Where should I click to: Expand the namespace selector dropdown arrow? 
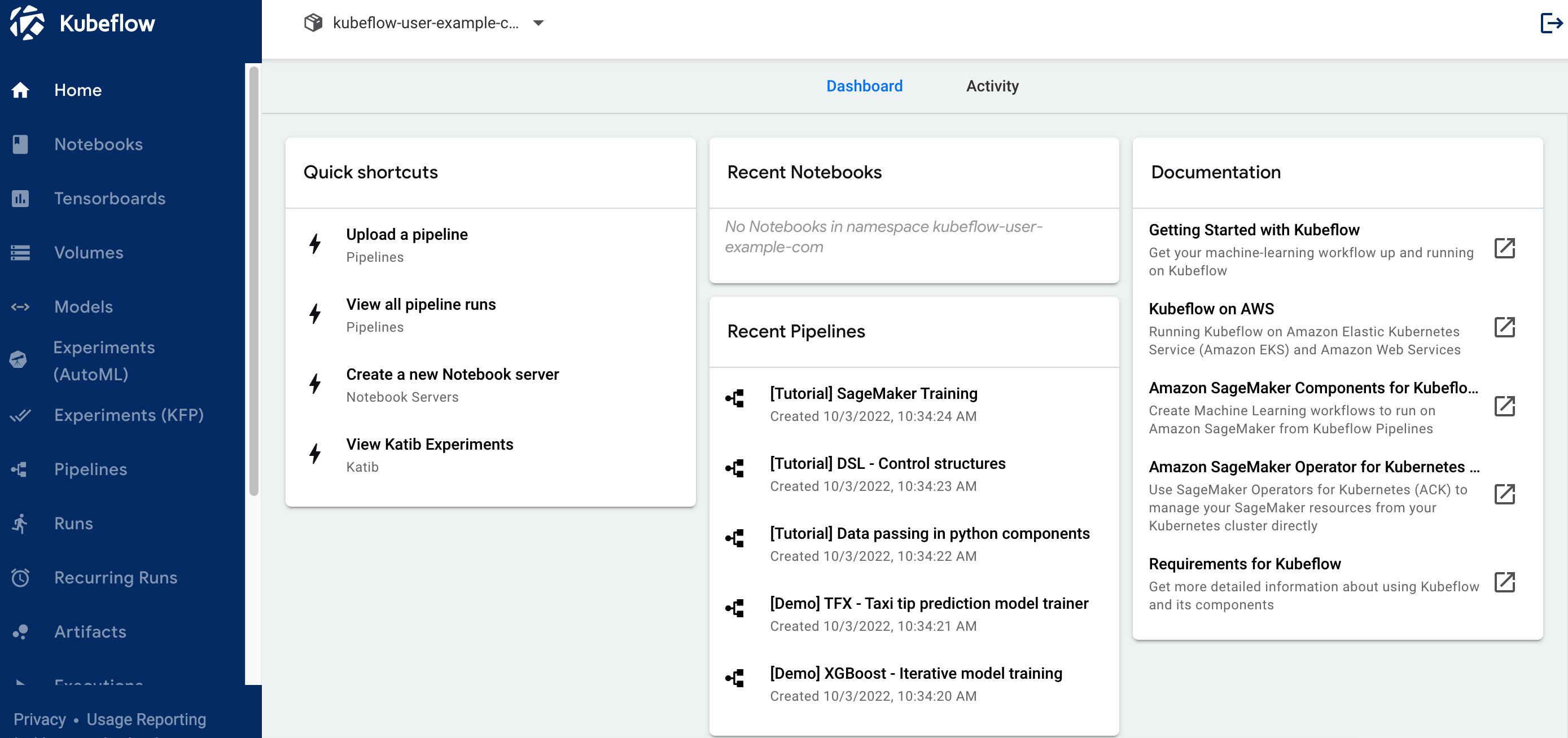tap(538, 23)
